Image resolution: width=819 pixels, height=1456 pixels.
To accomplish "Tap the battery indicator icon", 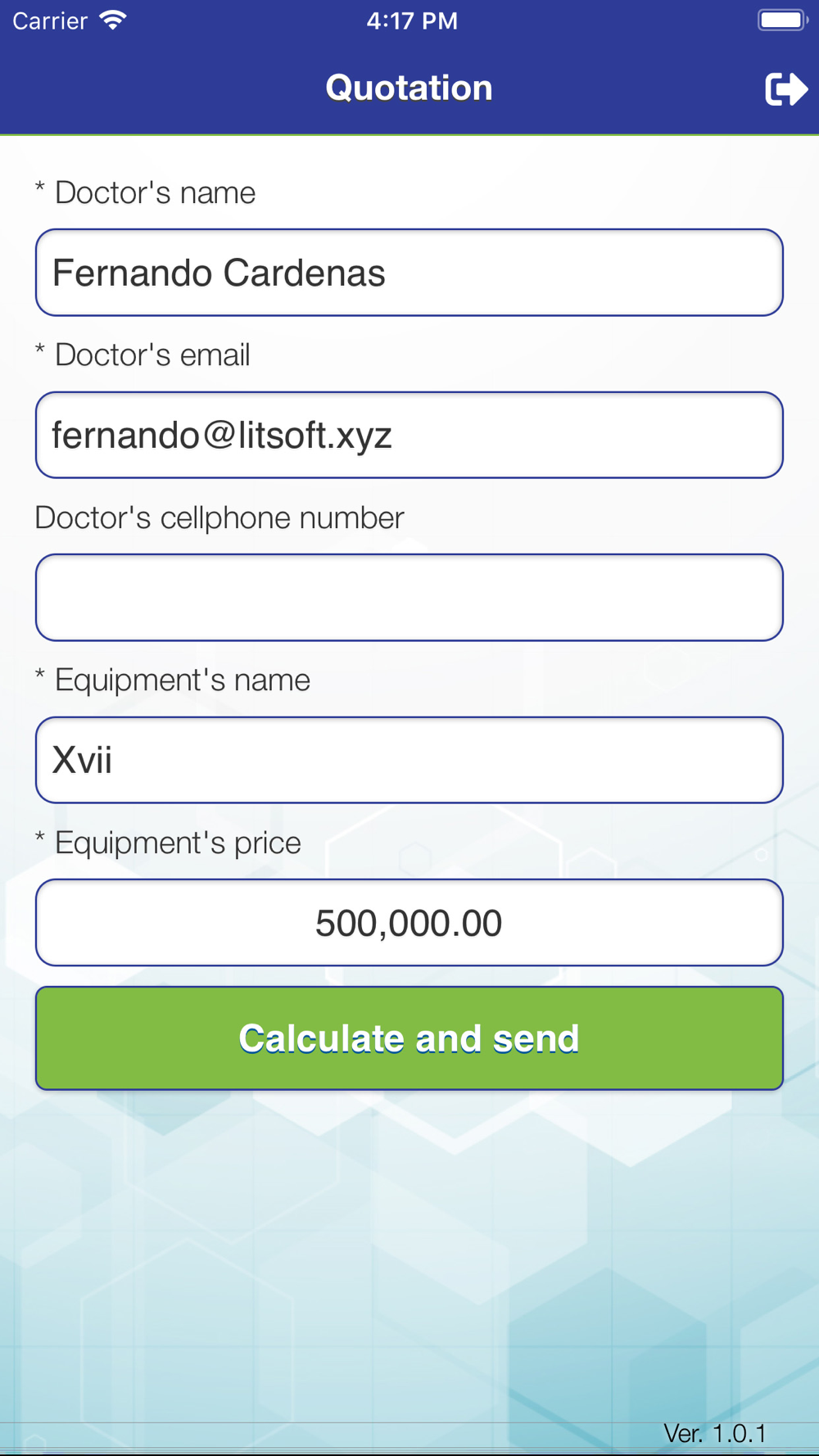I will coord(782,20).
